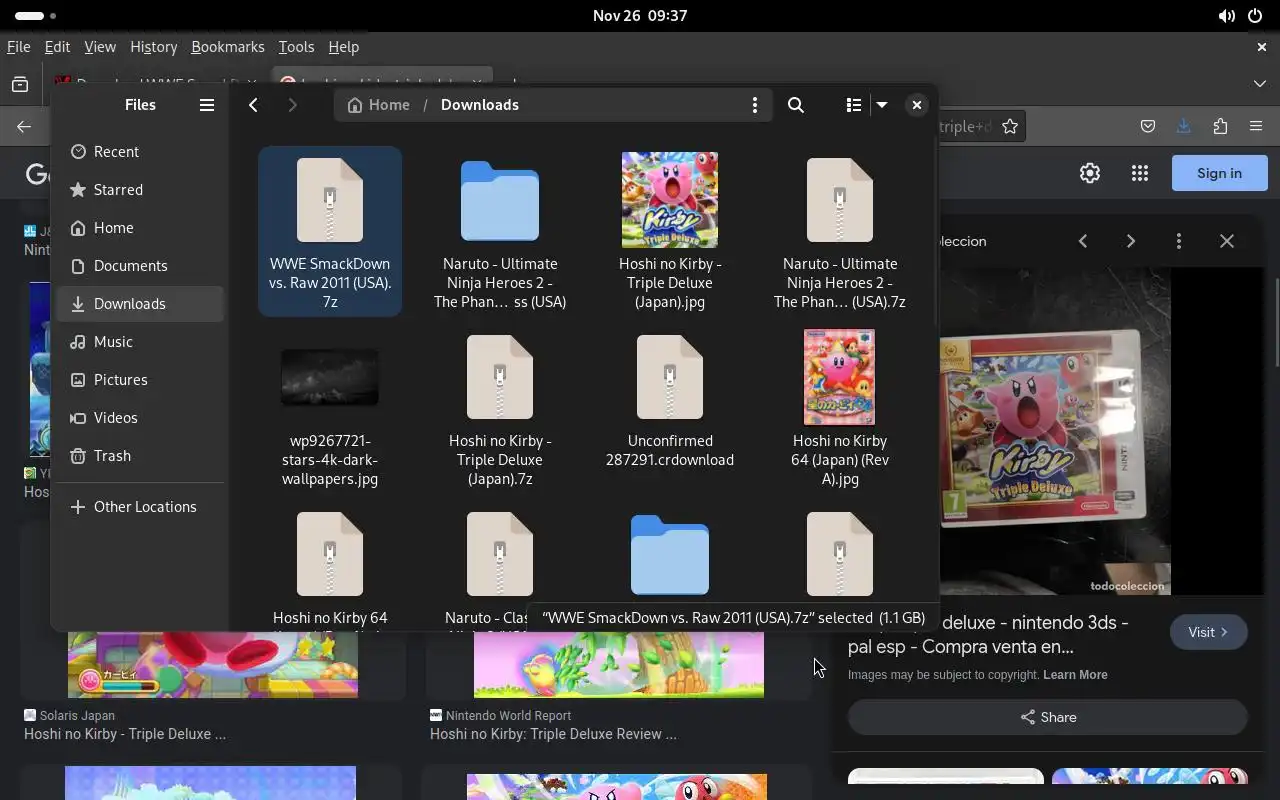Go back in Files navigation
Image resolution: width=1280 pixels, height=800 pixels.
pos(254,105)
